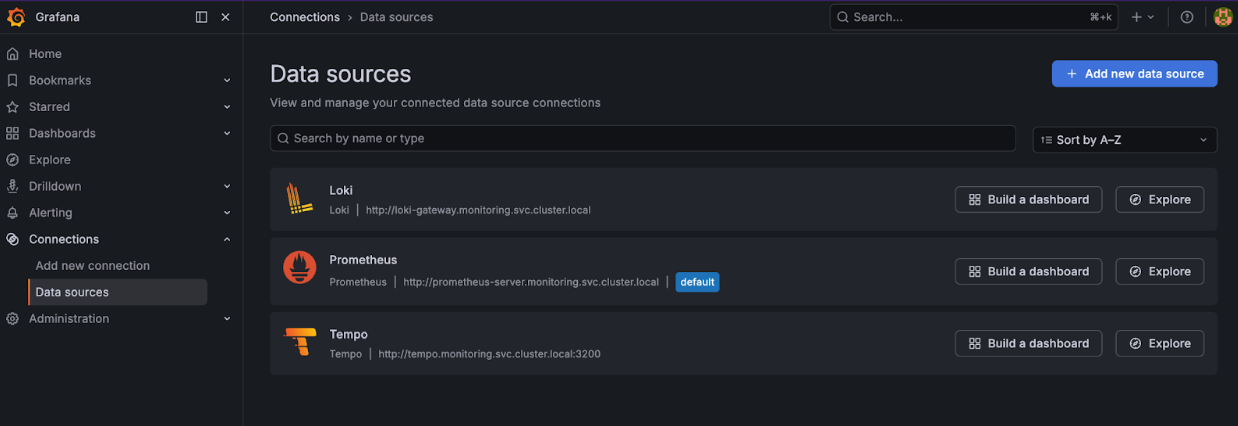This screenshot has height=426, width=1238.
Task: Click Connections breadcrumb link
Action: coord(305,17)
